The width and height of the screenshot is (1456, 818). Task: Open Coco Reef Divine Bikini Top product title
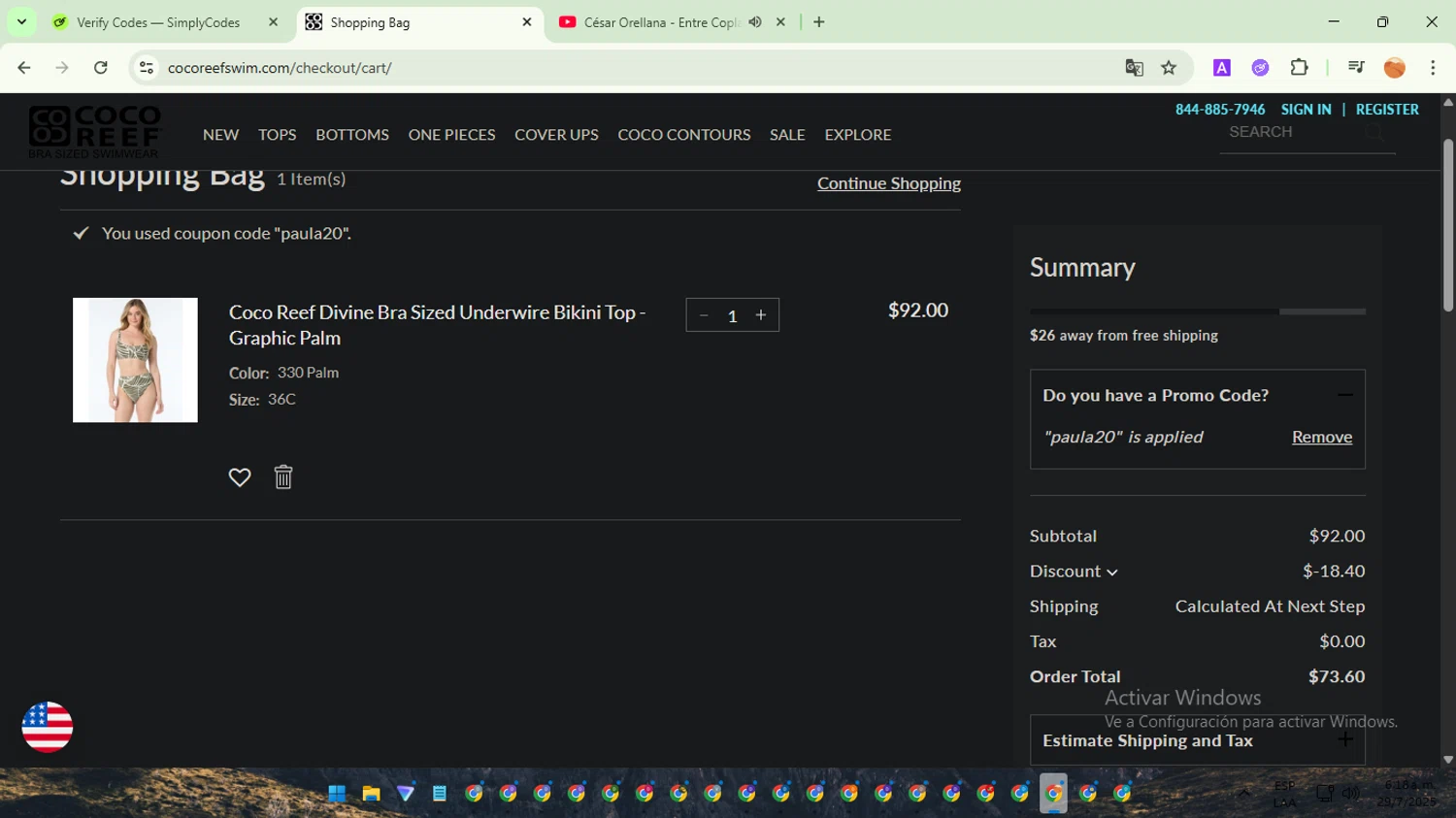(437, 325)
